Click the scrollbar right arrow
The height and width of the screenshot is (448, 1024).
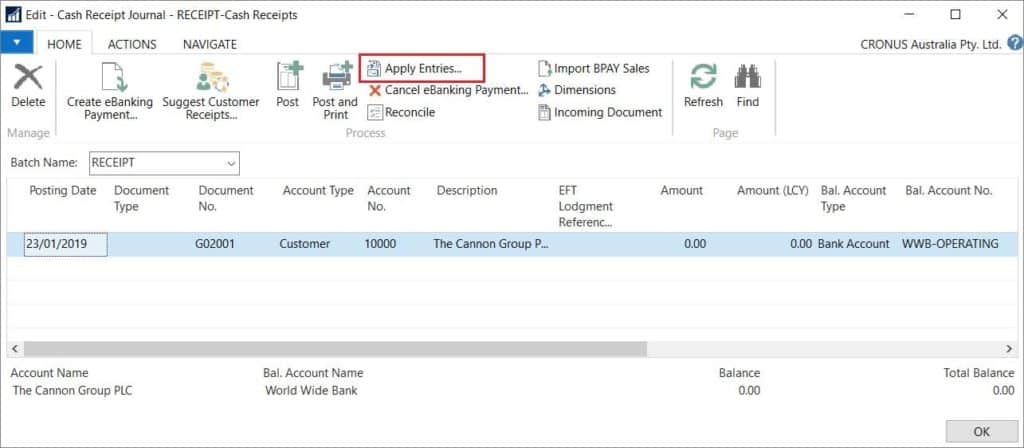(1008, 349)
